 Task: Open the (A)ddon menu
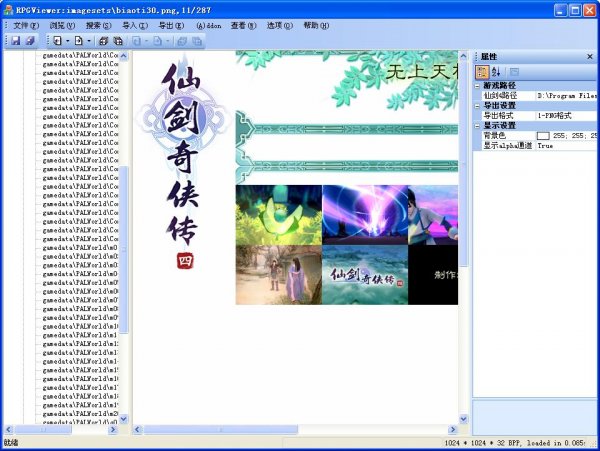(209, 26)
